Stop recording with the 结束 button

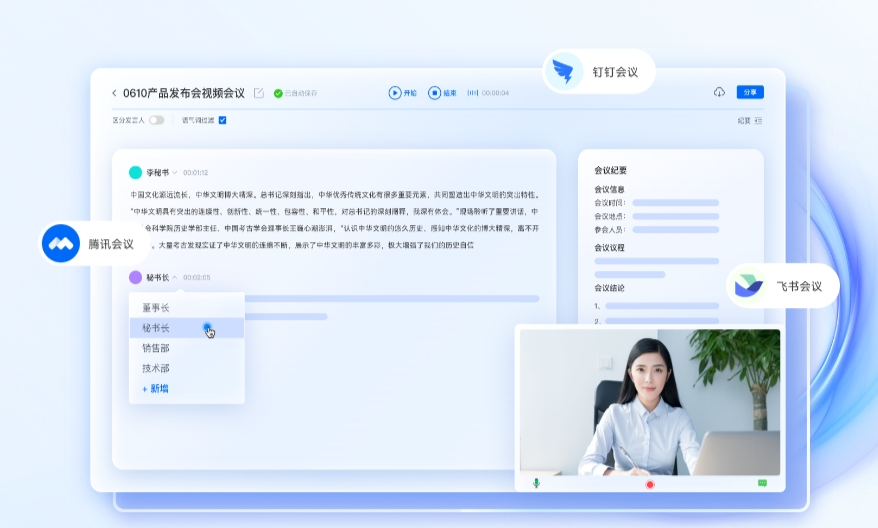tap(442, 93)
